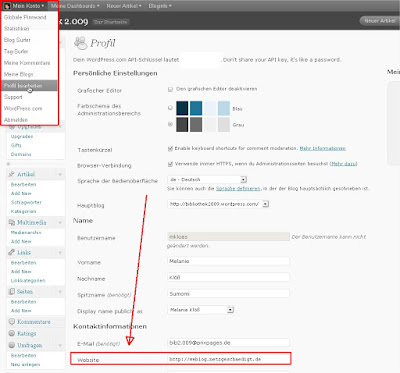Screen dimensions: 400x373
Task: Enable the Den grafischen Editor deaktivieren checkbox
Action: click(x=170, y=89)
